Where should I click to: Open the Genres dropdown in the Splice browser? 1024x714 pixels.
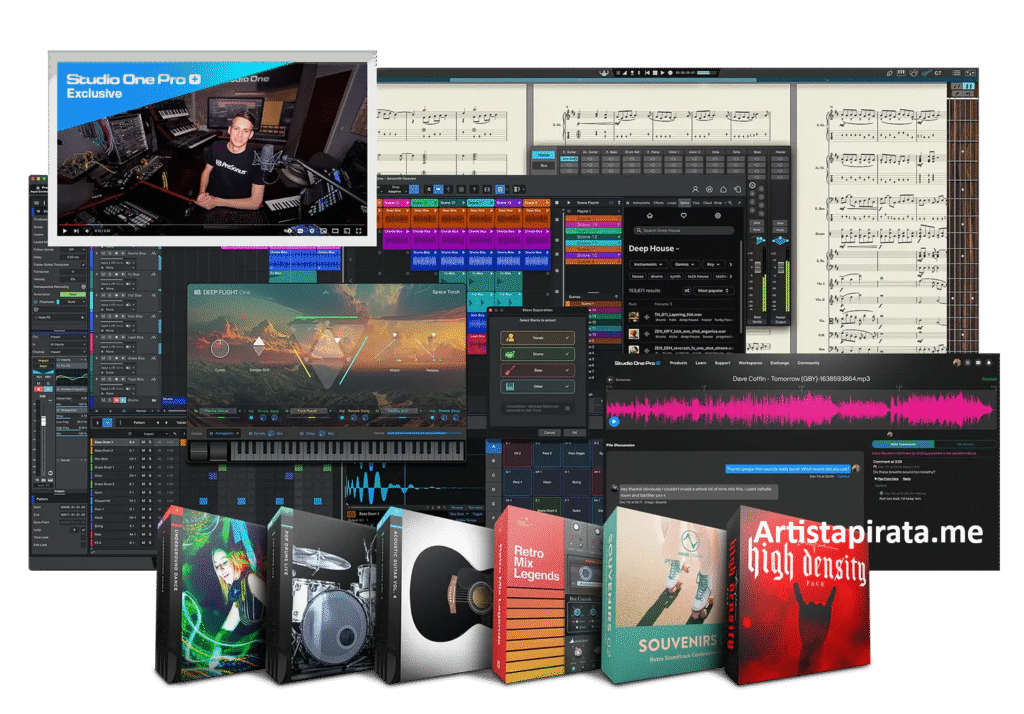point(685,264)
